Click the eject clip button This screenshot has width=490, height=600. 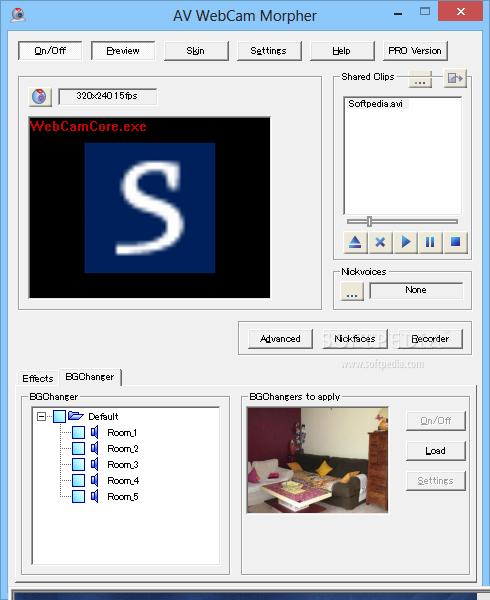point(355,242)
